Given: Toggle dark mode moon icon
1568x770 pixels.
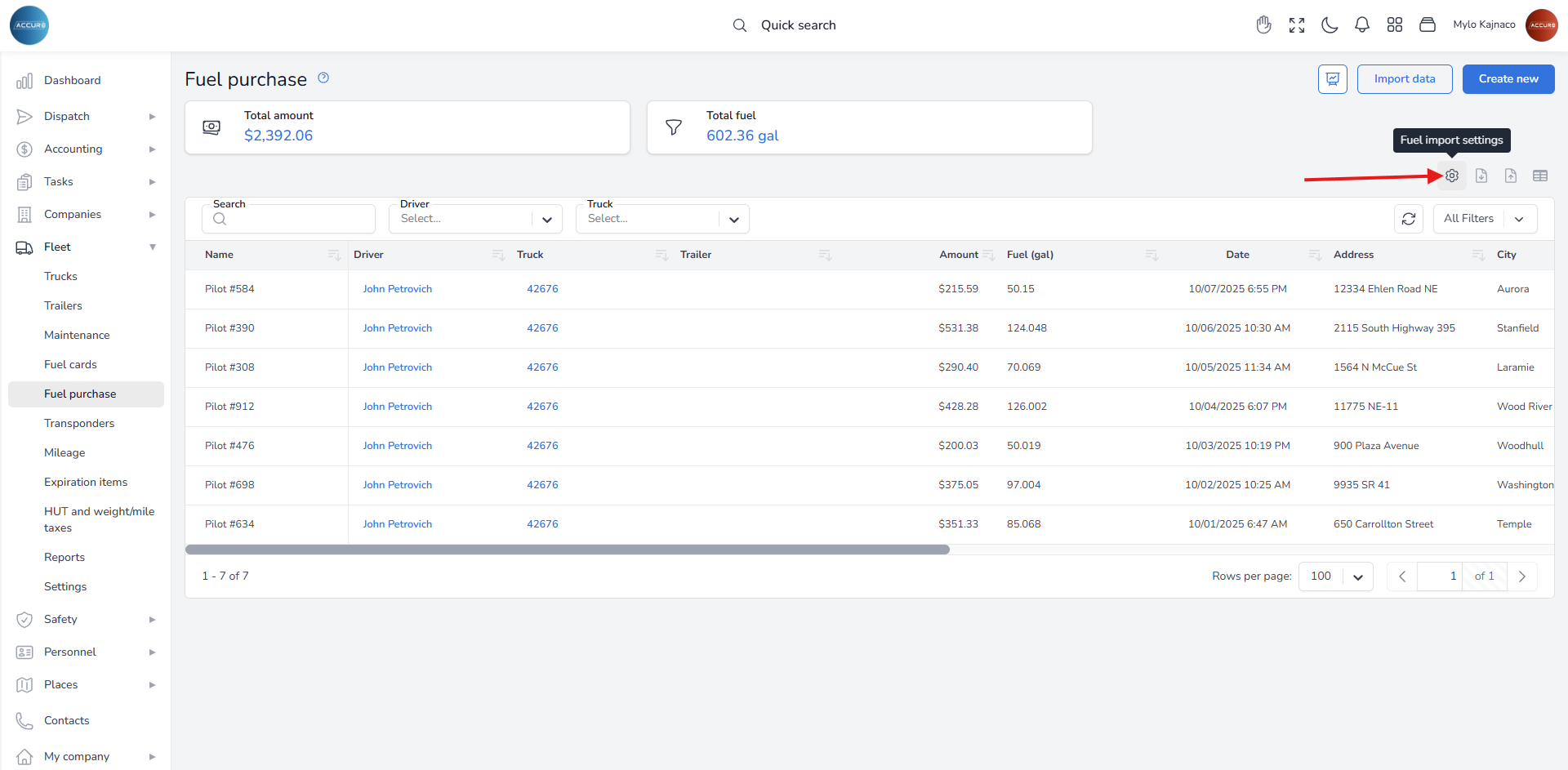Looking at the screenshot, I should click(x=1330, y=25).
